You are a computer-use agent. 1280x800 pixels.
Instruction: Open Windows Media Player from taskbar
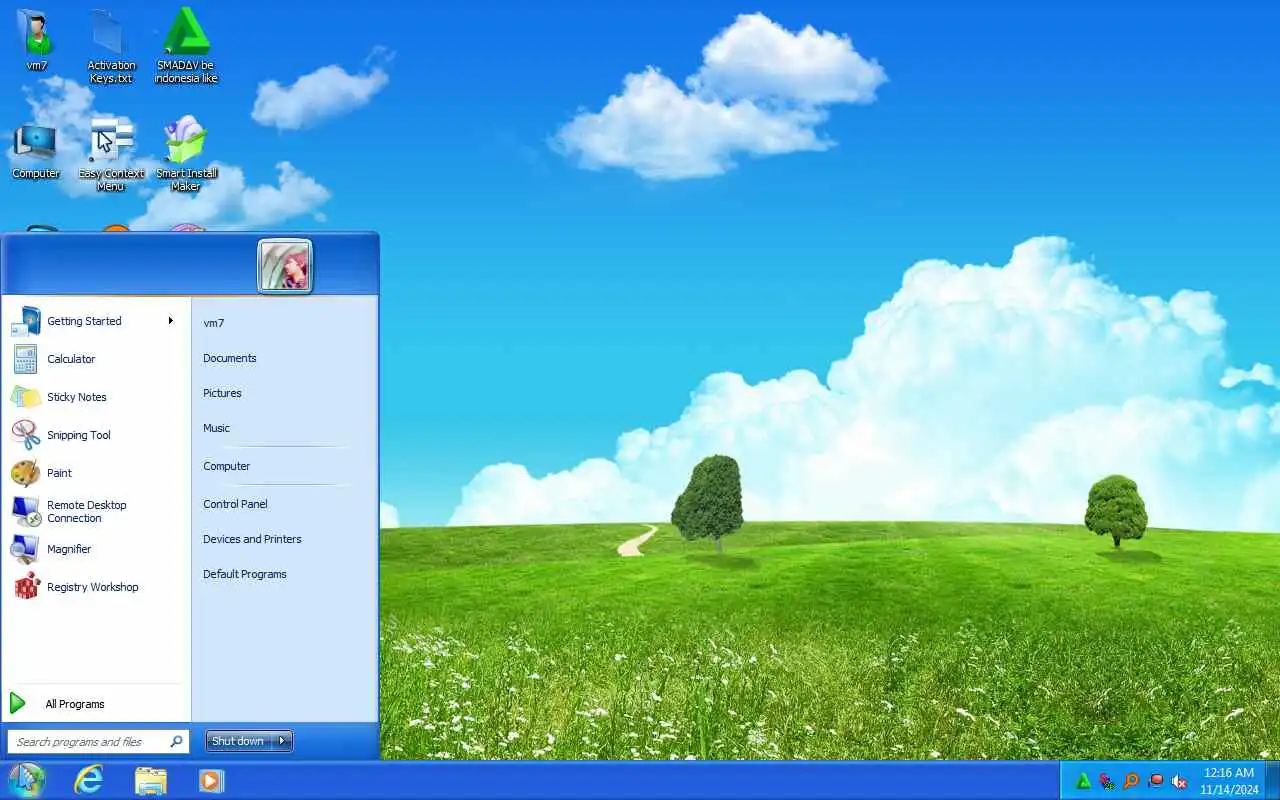tap(211, 780)
